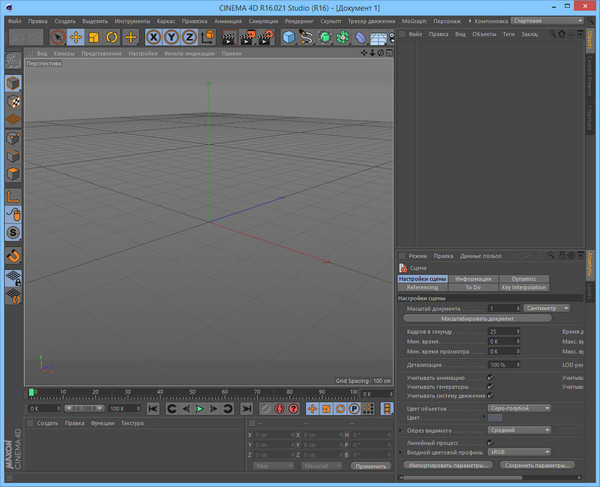Add a cube primitive object
The image size is (600, 487).
point(288,38)
